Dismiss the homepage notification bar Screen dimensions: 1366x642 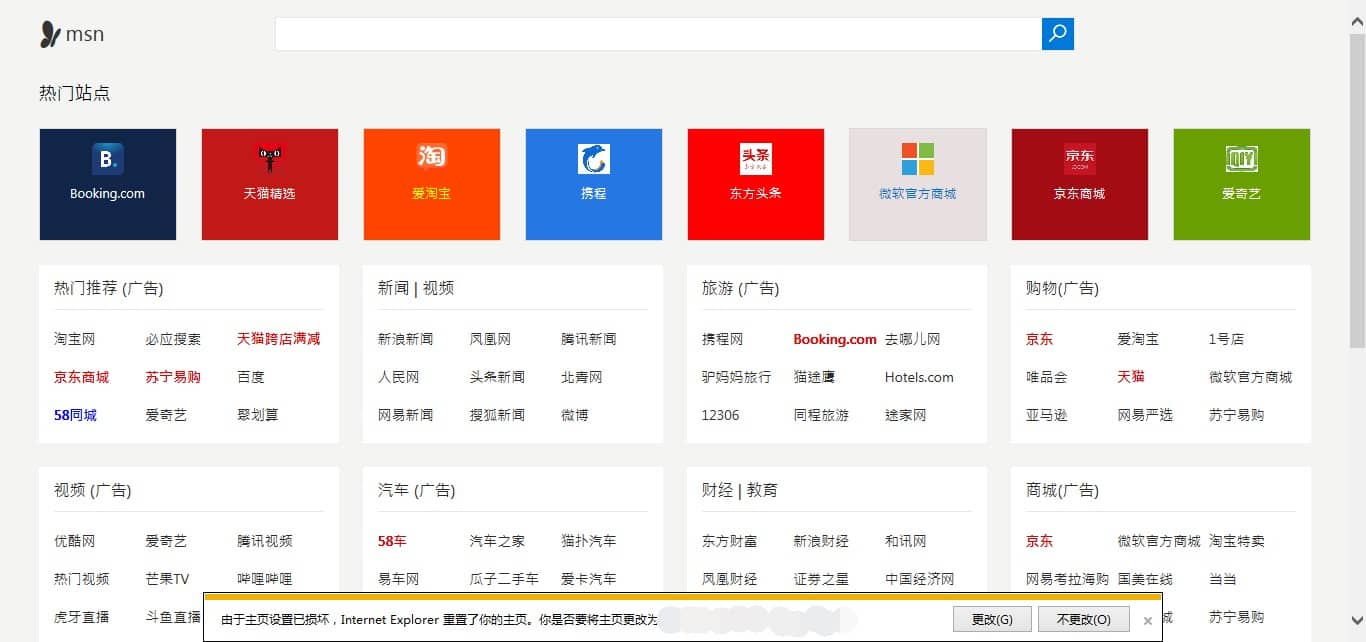[1147, 621]
